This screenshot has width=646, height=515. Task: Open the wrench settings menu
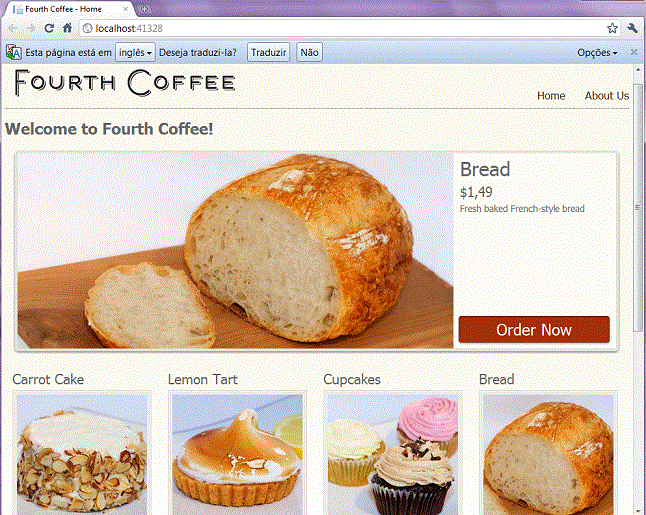point(632,28)
